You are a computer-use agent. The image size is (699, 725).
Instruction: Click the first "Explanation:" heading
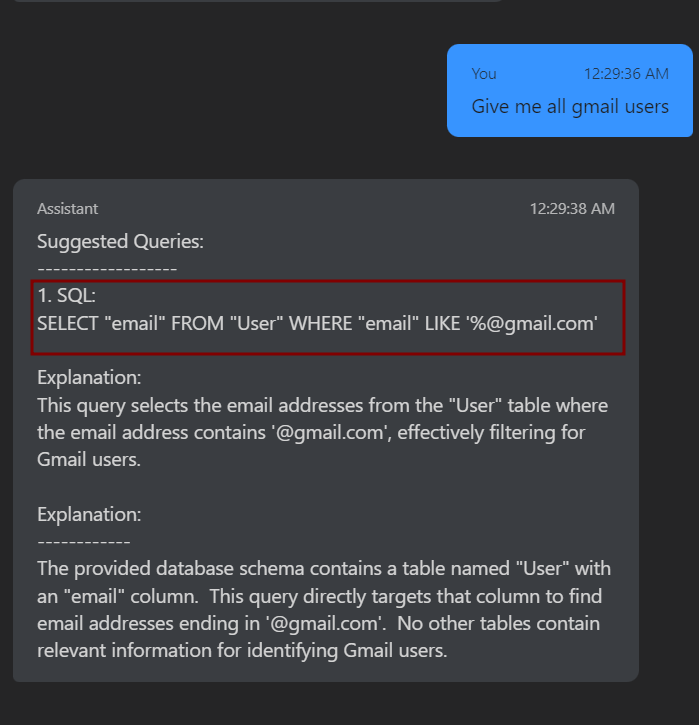[x=89, y=378]
